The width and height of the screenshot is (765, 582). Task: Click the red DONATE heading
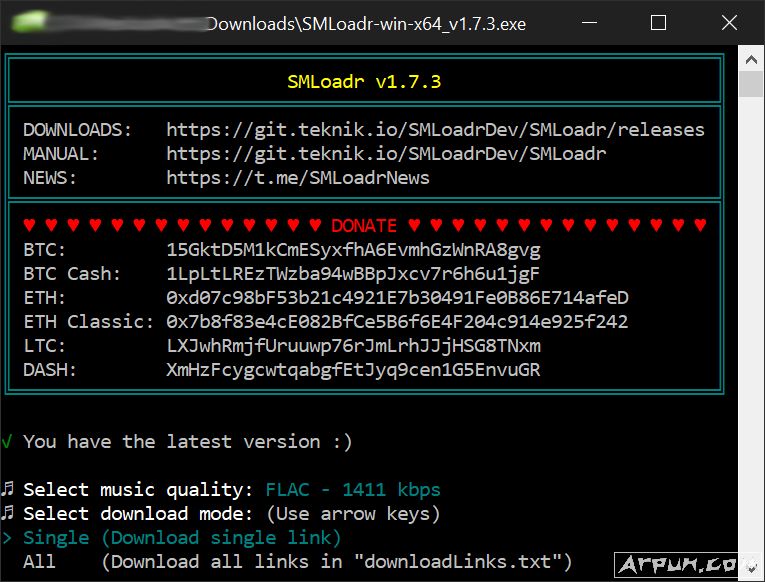[364, 226]
